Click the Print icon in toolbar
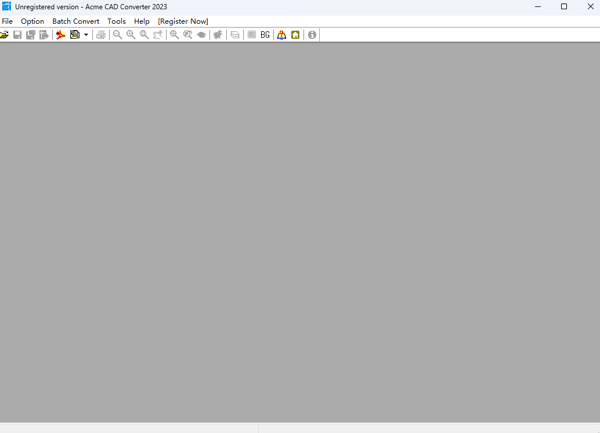Viewport: 600px width, 433px height. pyautogui.click(x=101, y=35)
